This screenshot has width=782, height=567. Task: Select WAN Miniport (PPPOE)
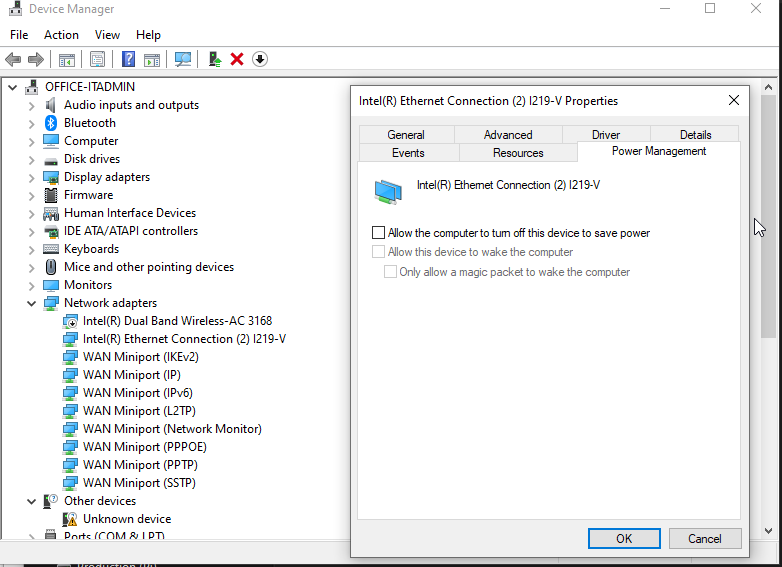click(145, 447)
